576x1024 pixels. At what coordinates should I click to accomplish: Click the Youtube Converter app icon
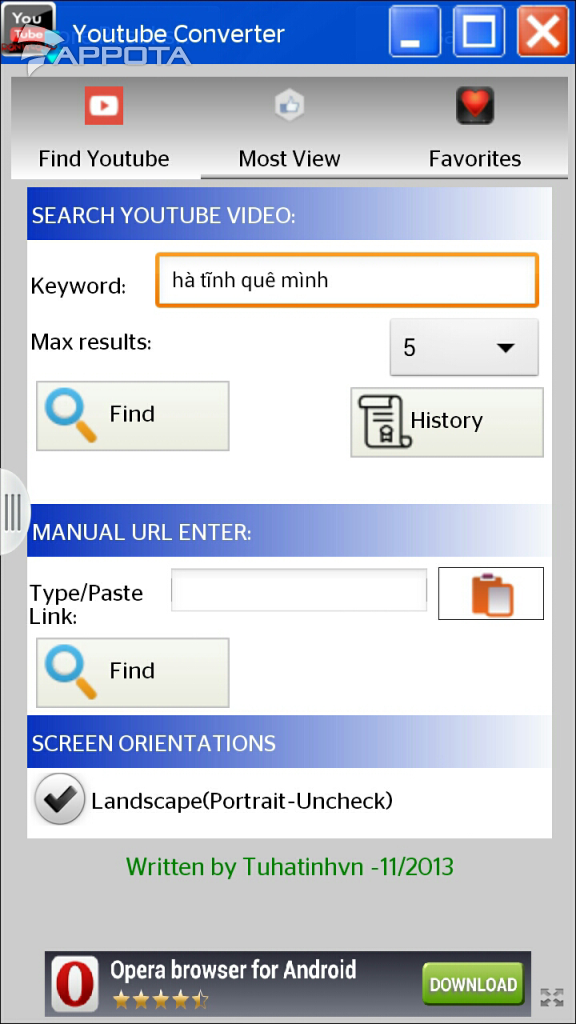29,29
